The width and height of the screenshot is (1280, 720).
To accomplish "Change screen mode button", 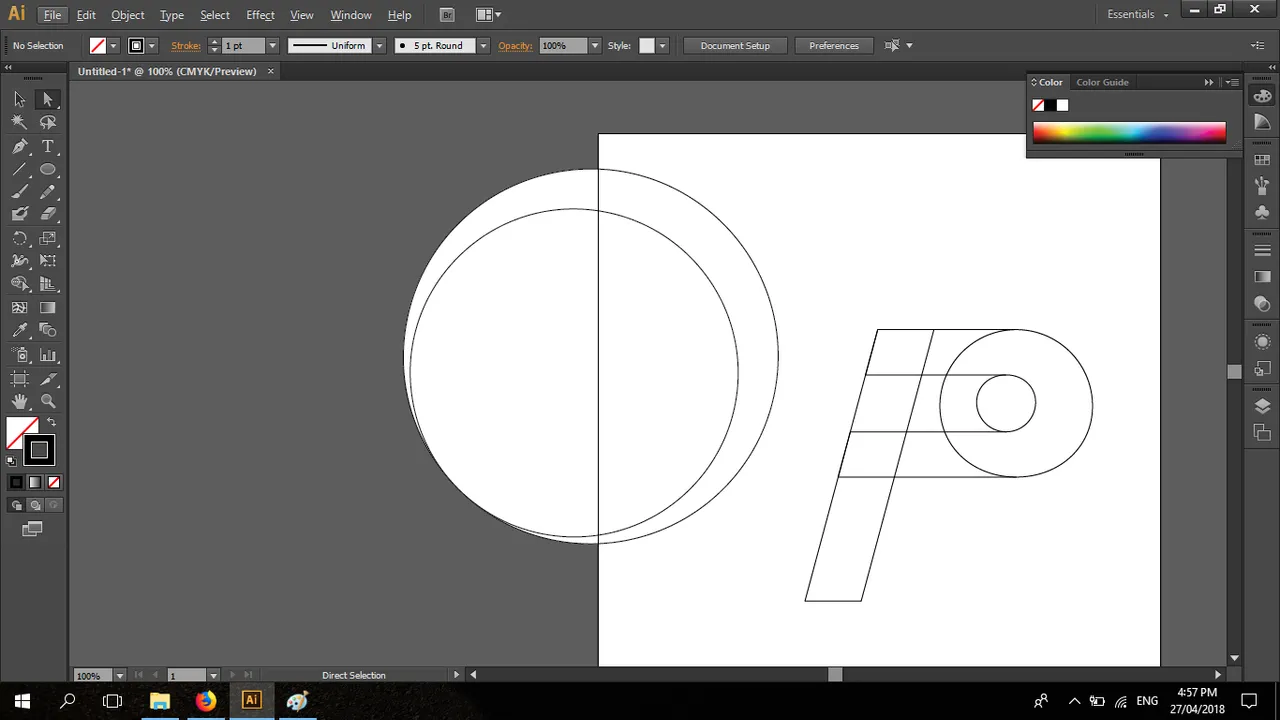I will tap(33, 529).
